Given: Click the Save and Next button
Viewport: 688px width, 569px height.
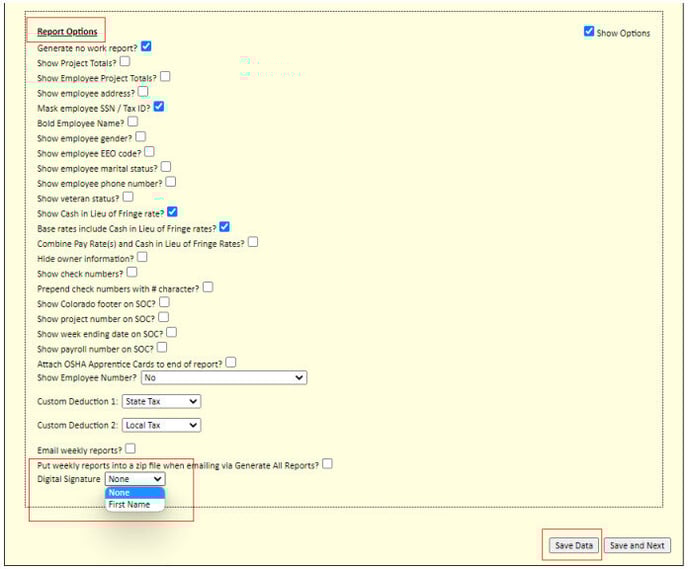Looking at the screenshot, I should (637, 545).
